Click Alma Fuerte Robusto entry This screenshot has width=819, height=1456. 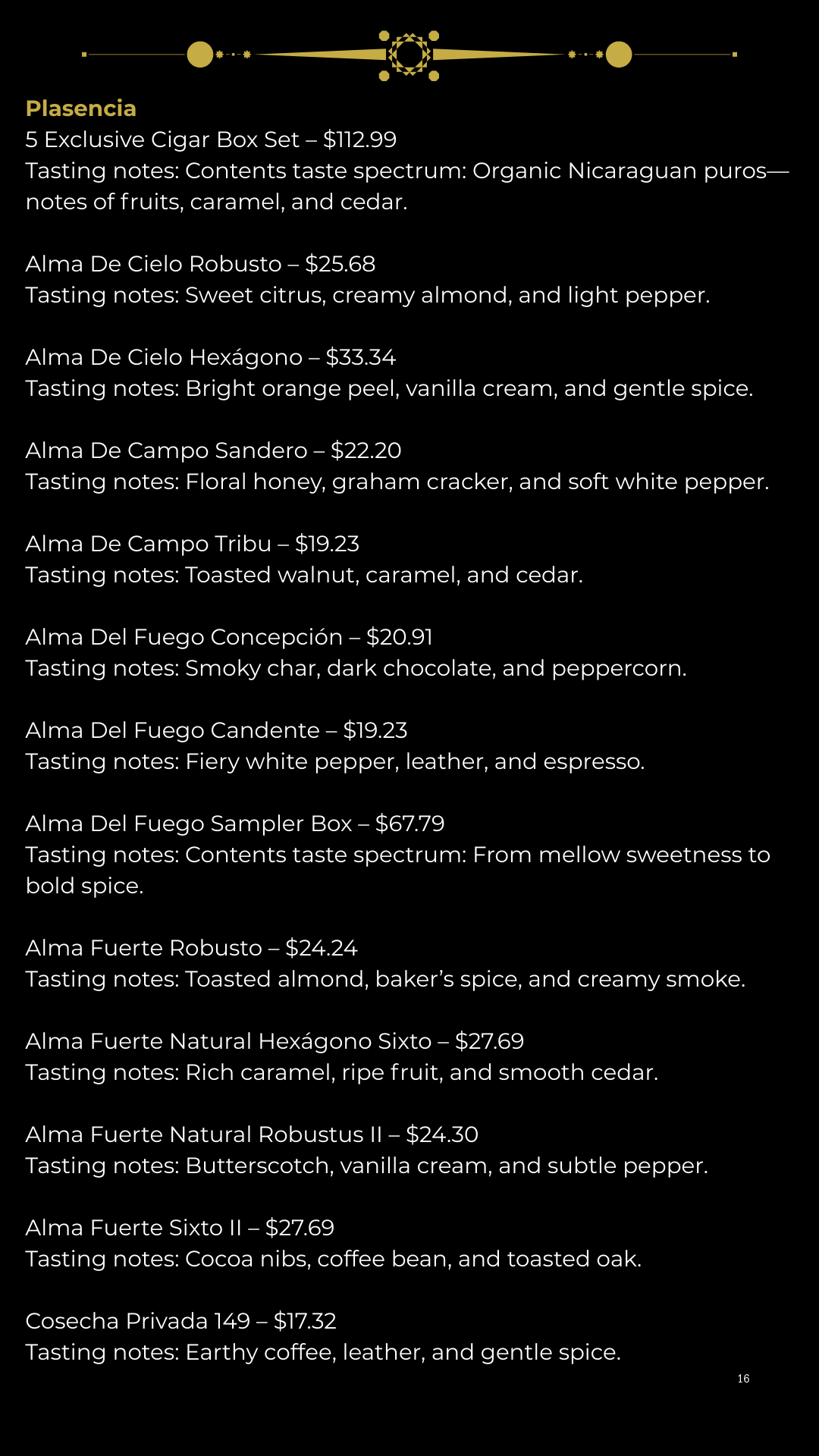point(191,948)
